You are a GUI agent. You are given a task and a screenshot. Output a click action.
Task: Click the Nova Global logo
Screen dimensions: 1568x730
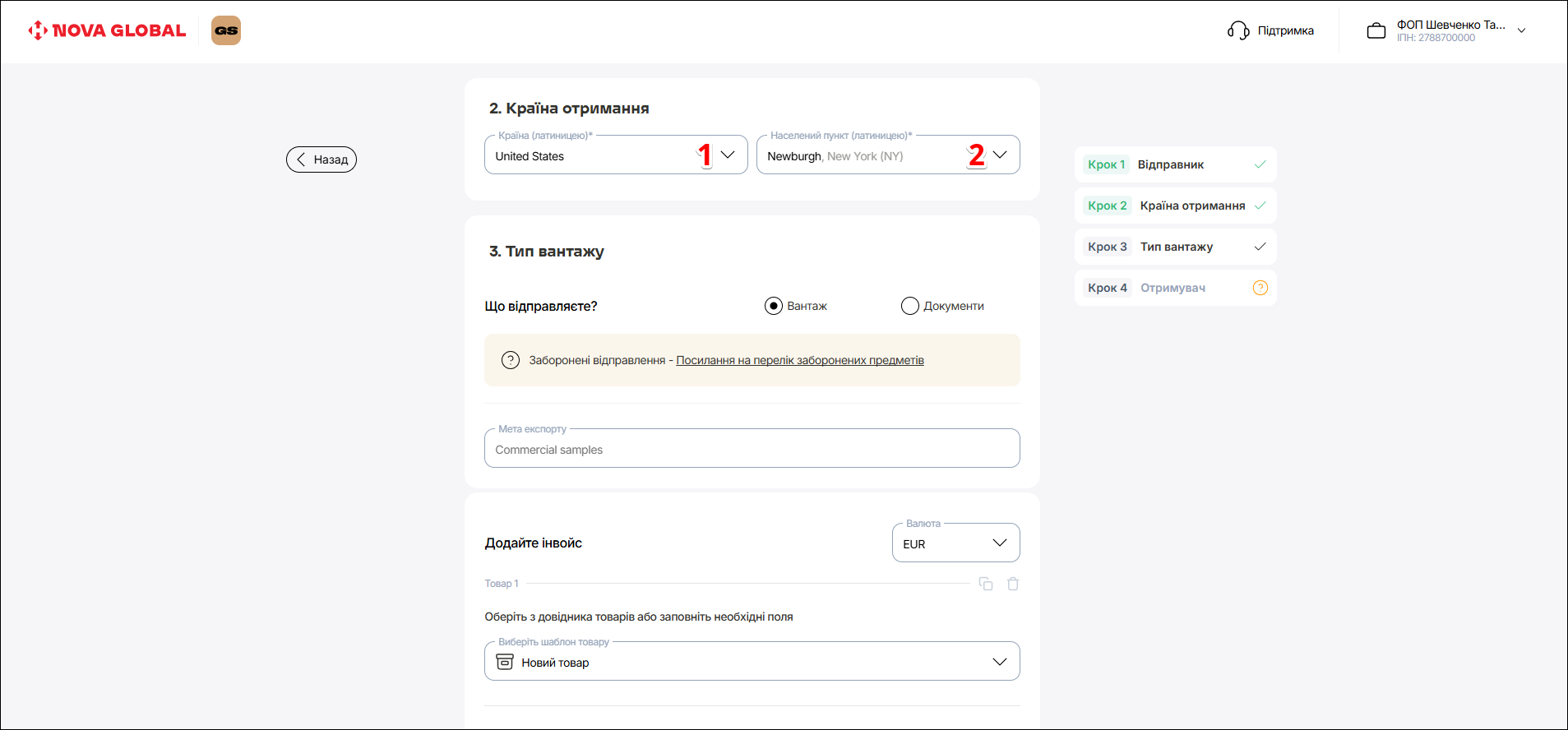point(107,31)
